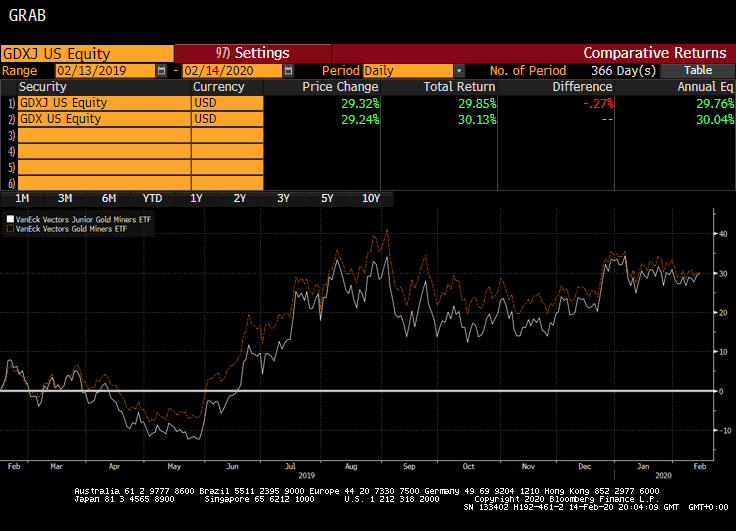
Task: Click the orange Gold Miners ETF legend swatch
Action: (10, 229)
